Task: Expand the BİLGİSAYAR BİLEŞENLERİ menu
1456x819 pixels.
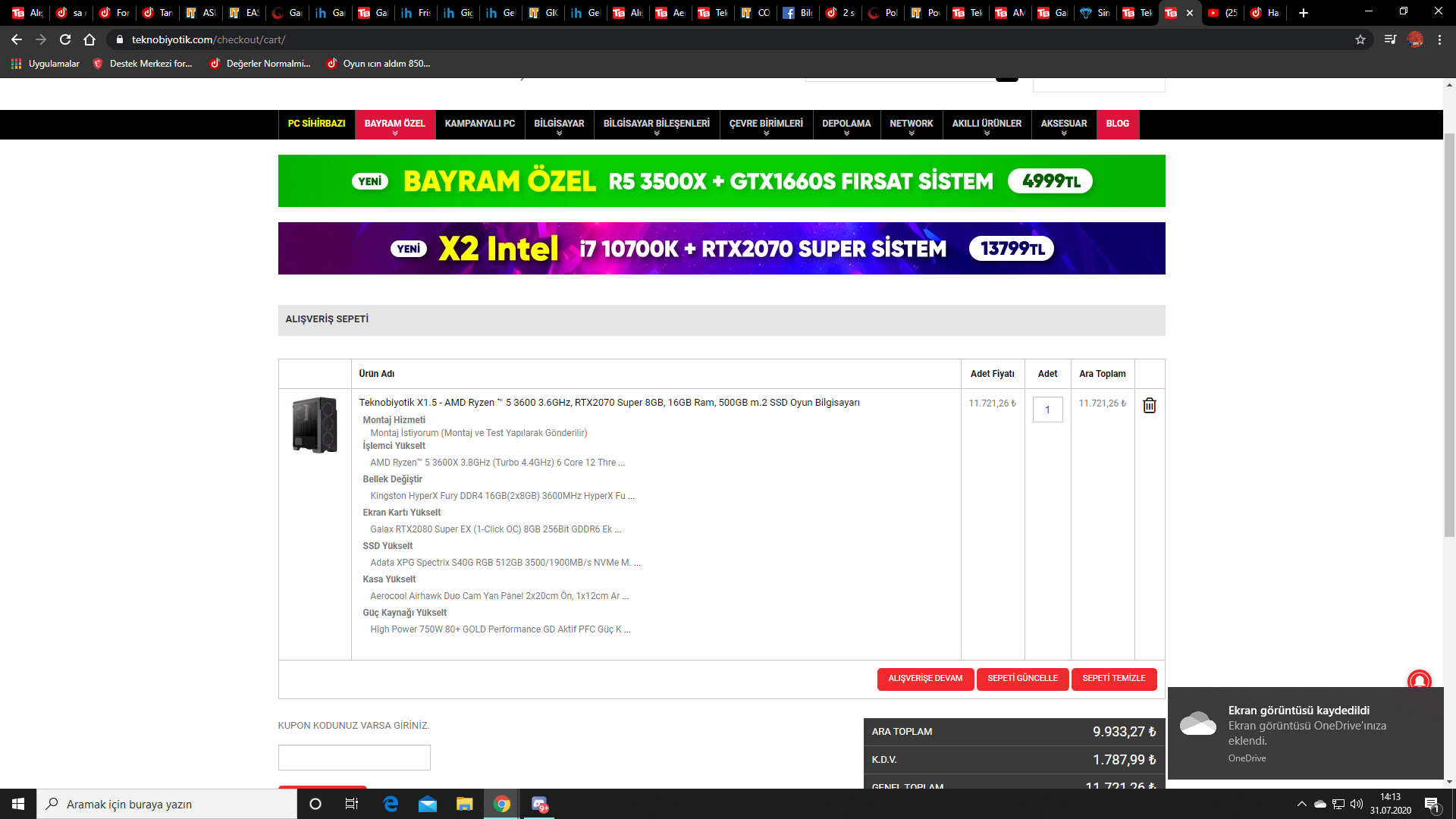Action: (x=656, y=124)
